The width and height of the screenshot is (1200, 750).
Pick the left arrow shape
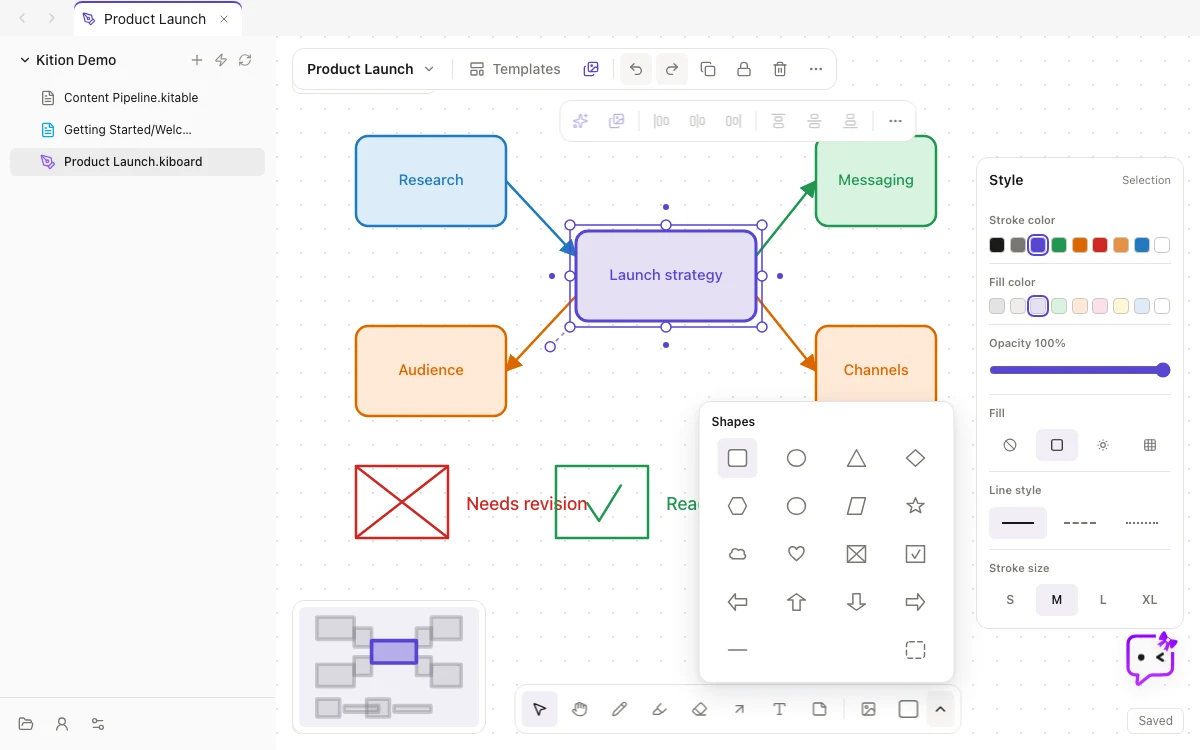(737, 602)
